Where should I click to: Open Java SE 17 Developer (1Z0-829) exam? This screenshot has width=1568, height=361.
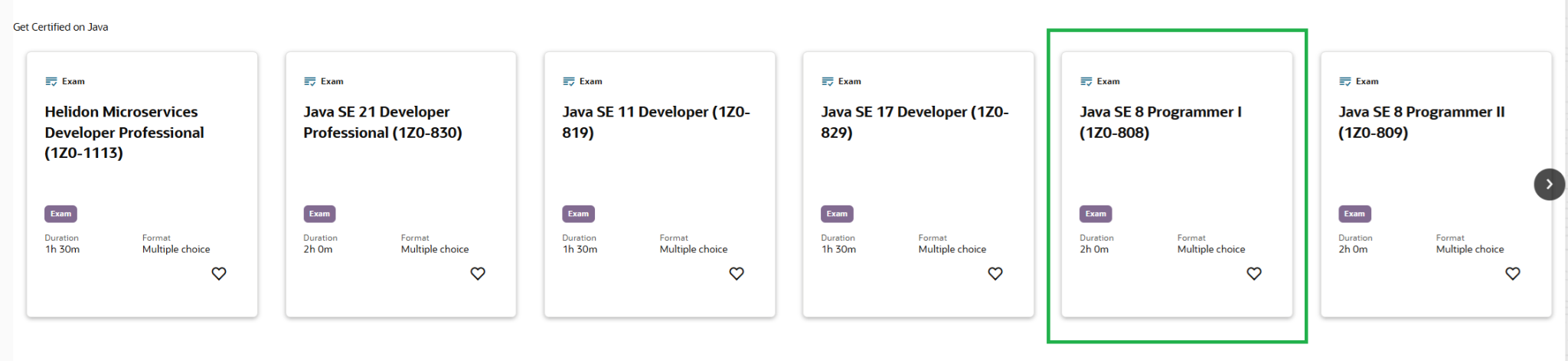(x=915, y=122)
